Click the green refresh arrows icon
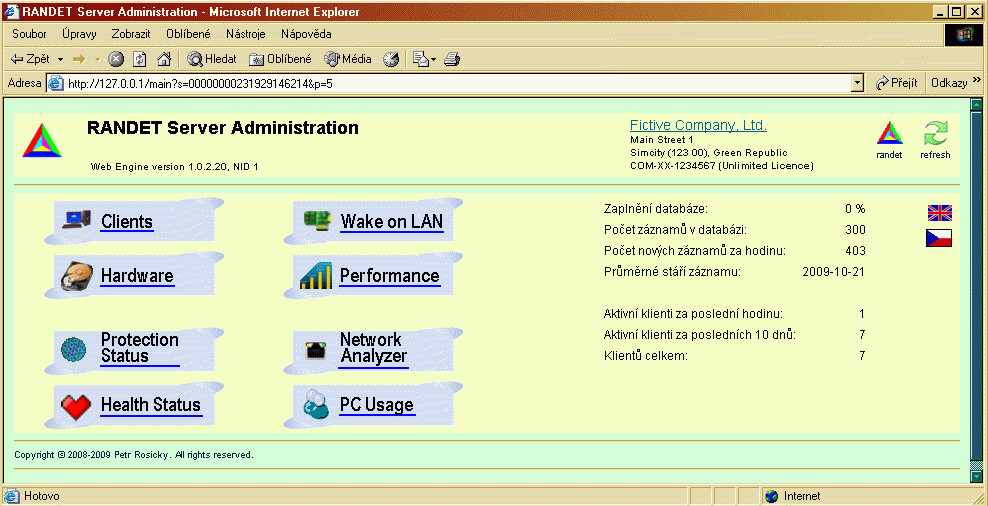This screenshot has width=988, height=506. (936, 134)
